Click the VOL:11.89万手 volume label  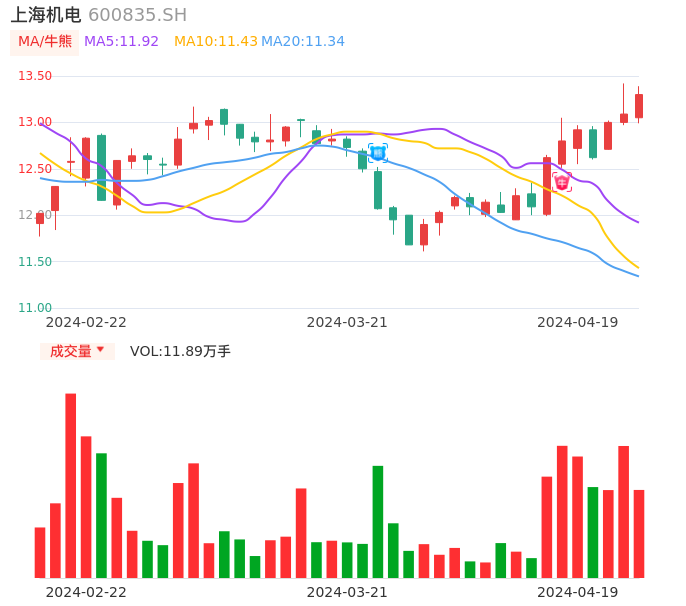(x=180, y=351)
